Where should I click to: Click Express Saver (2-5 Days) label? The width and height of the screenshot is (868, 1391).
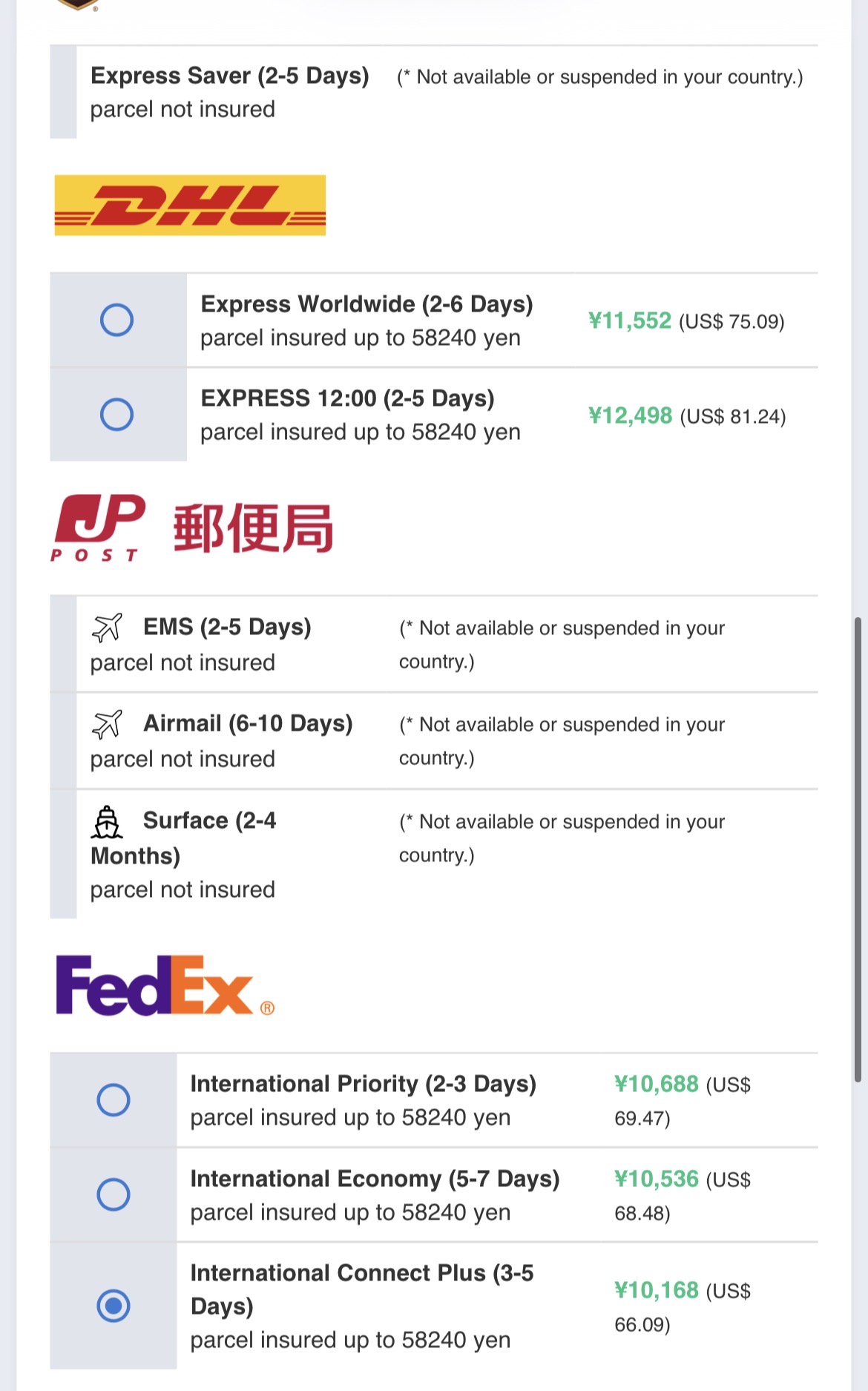(230, 76)
